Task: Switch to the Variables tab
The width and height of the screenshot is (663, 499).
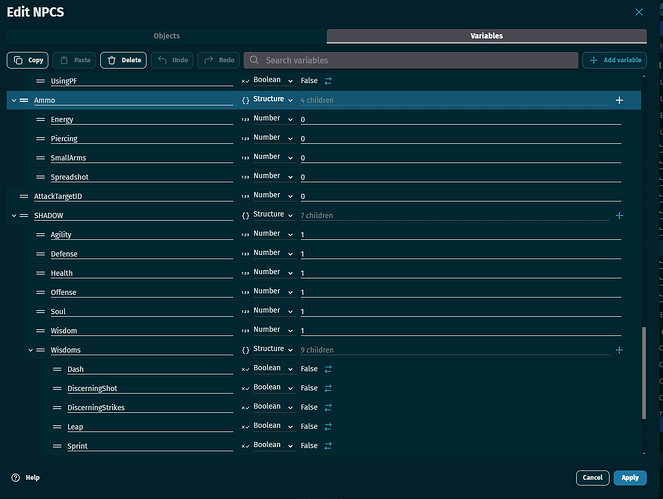Action: click(x=487, y=36)
